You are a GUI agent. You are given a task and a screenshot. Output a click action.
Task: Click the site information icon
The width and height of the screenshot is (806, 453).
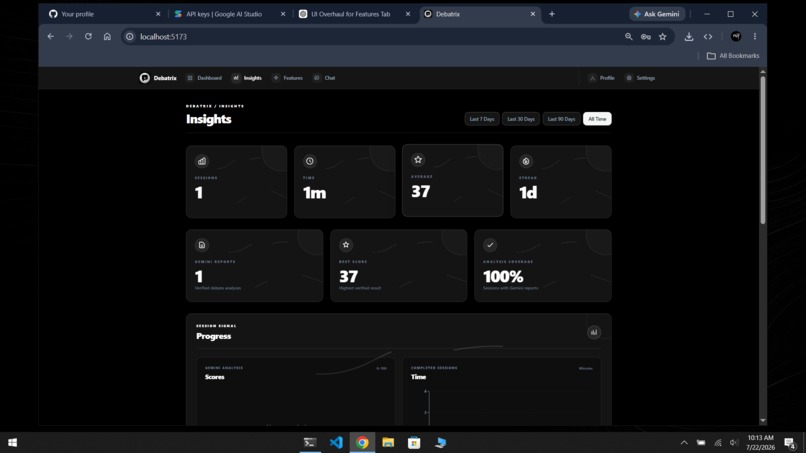pos(130,37)
